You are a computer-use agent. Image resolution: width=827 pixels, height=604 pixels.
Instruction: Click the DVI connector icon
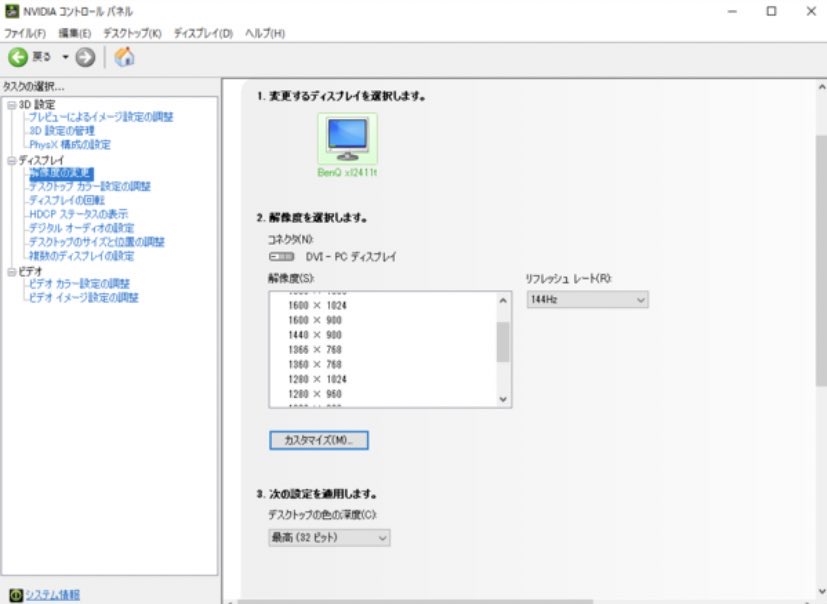point(282,257)
